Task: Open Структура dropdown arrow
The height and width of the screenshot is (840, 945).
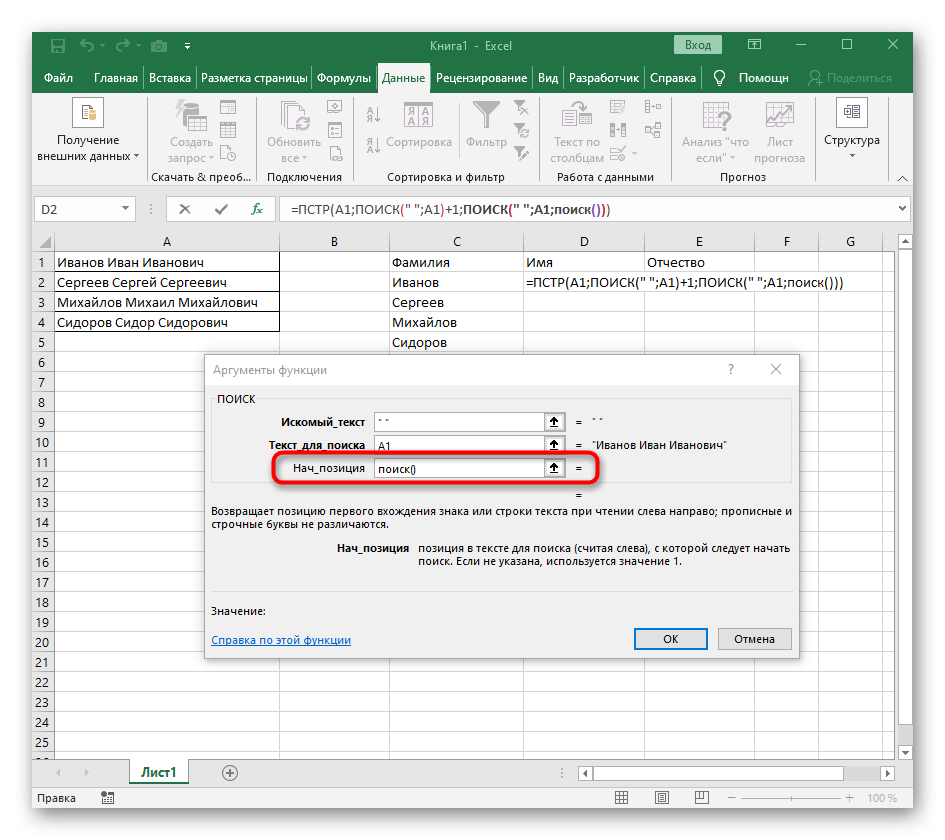Action: [852, 156]
